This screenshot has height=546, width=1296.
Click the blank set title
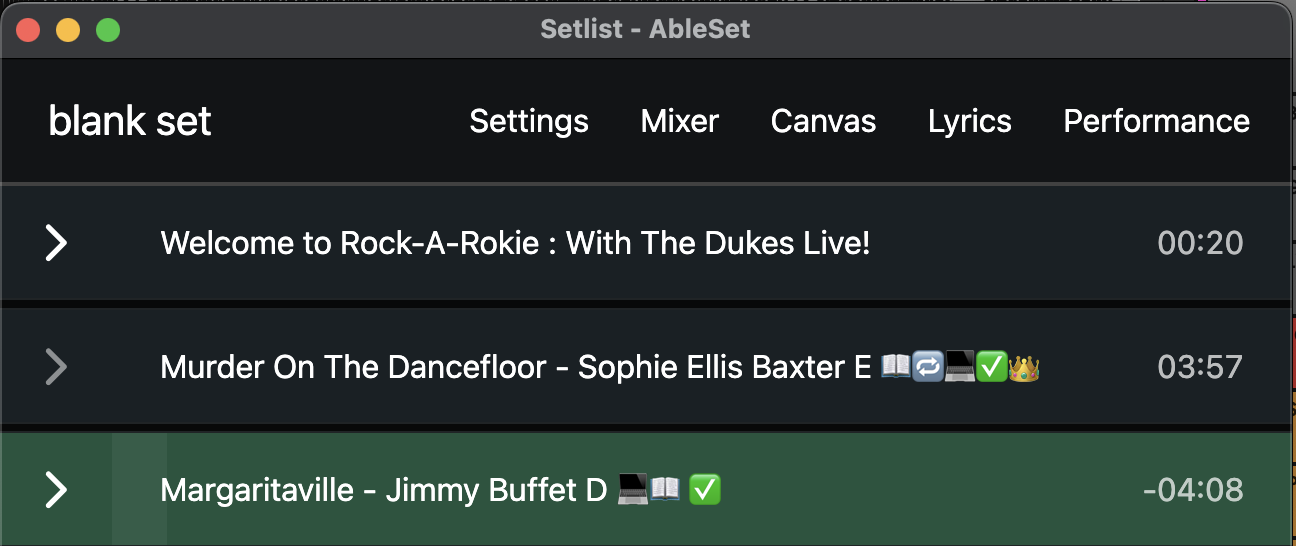(x=130, y=122)
